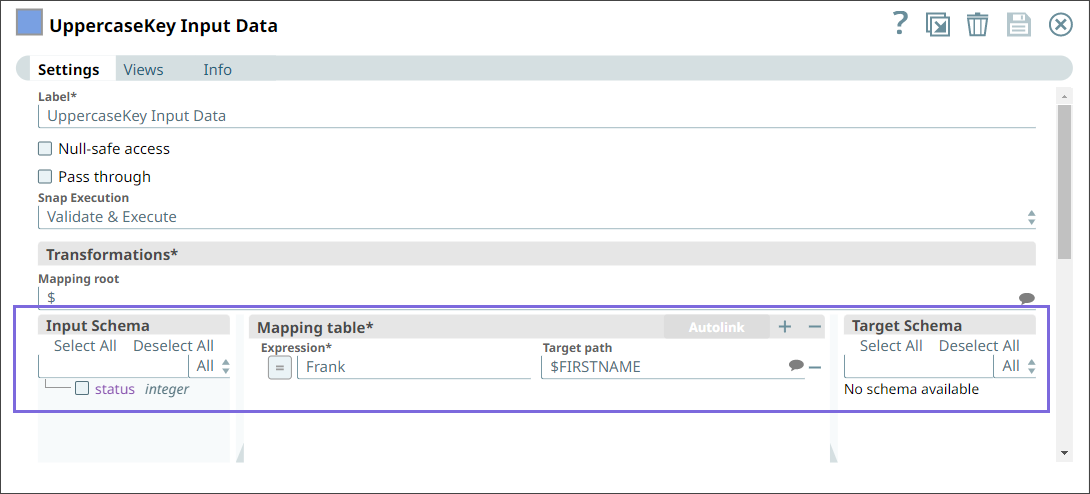Click the Target path comment bubble icon

796,366
